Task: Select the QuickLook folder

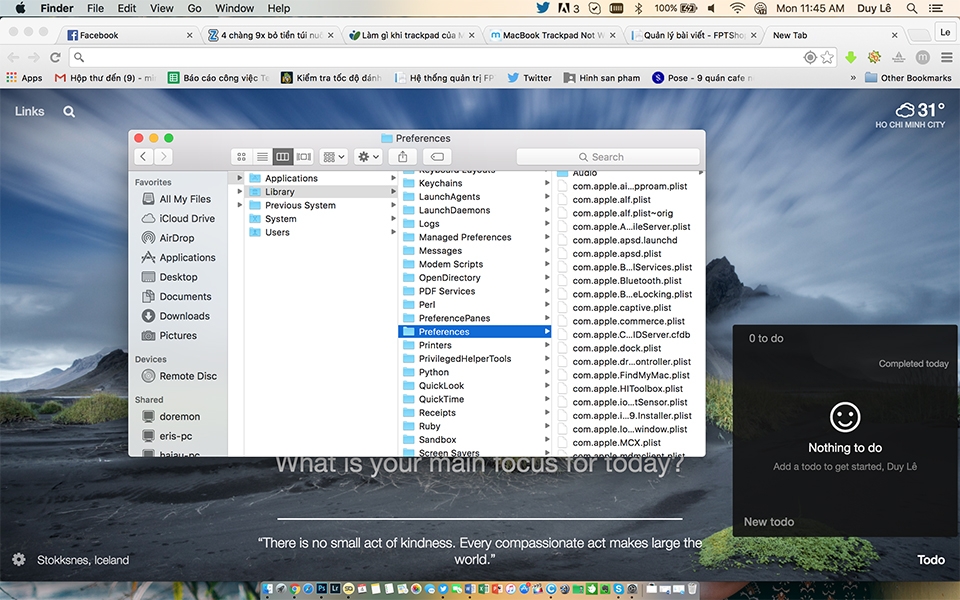Action: point(475,386)
